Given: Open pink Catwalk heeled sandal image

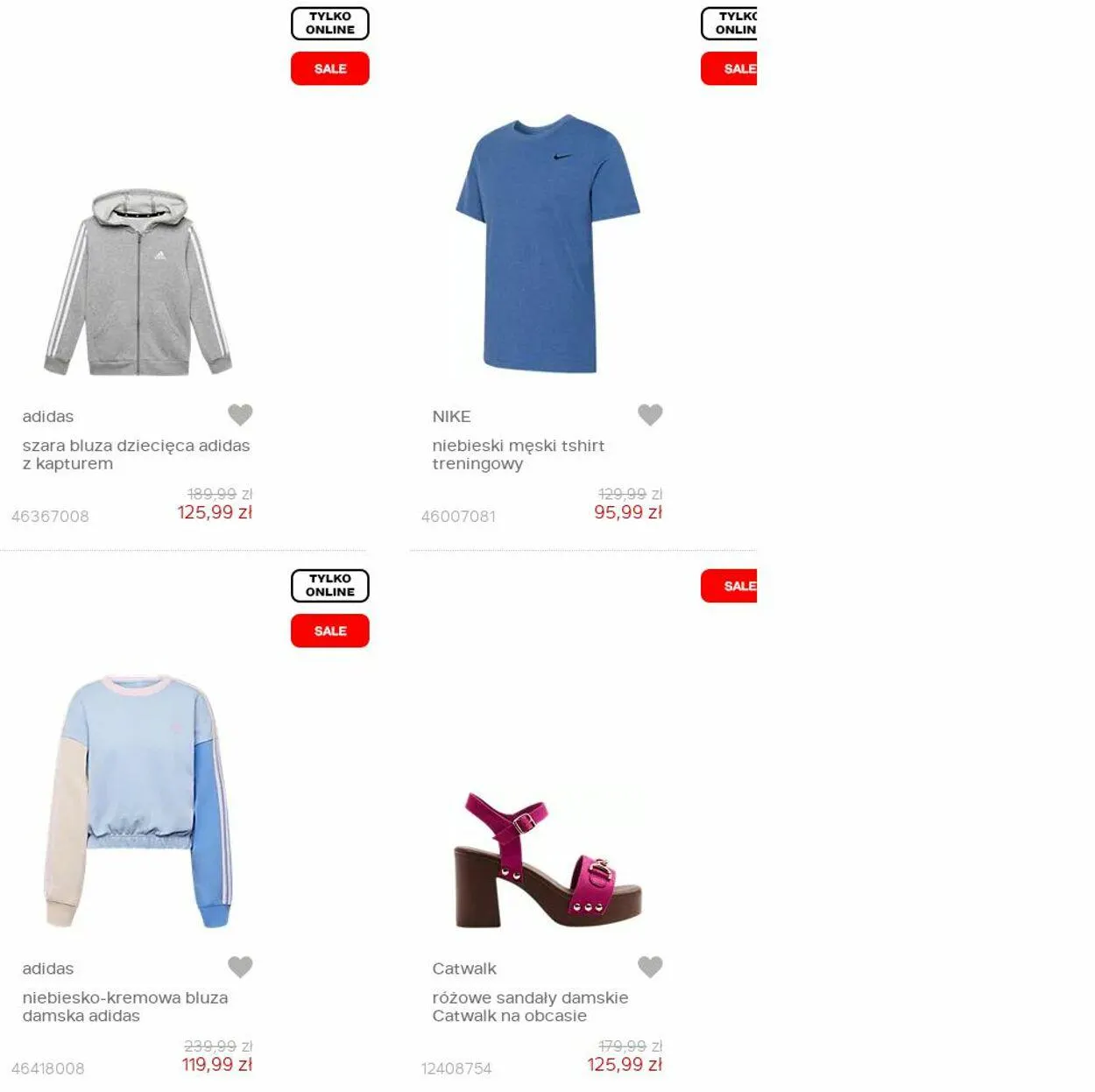Looking at the screenshot, I should pos(547,859).
